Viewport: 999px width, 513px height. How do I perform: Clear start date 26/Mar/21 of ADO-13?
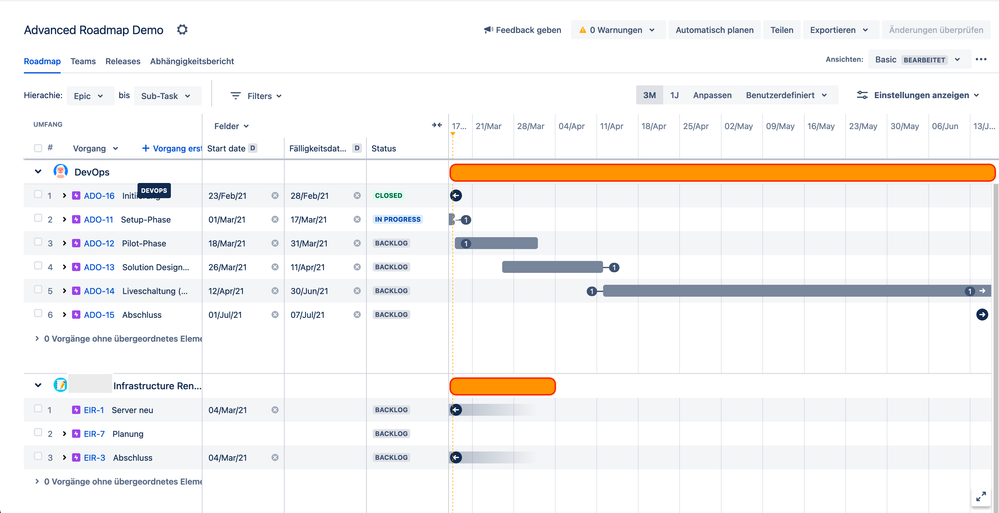click(x=275, y=267)
